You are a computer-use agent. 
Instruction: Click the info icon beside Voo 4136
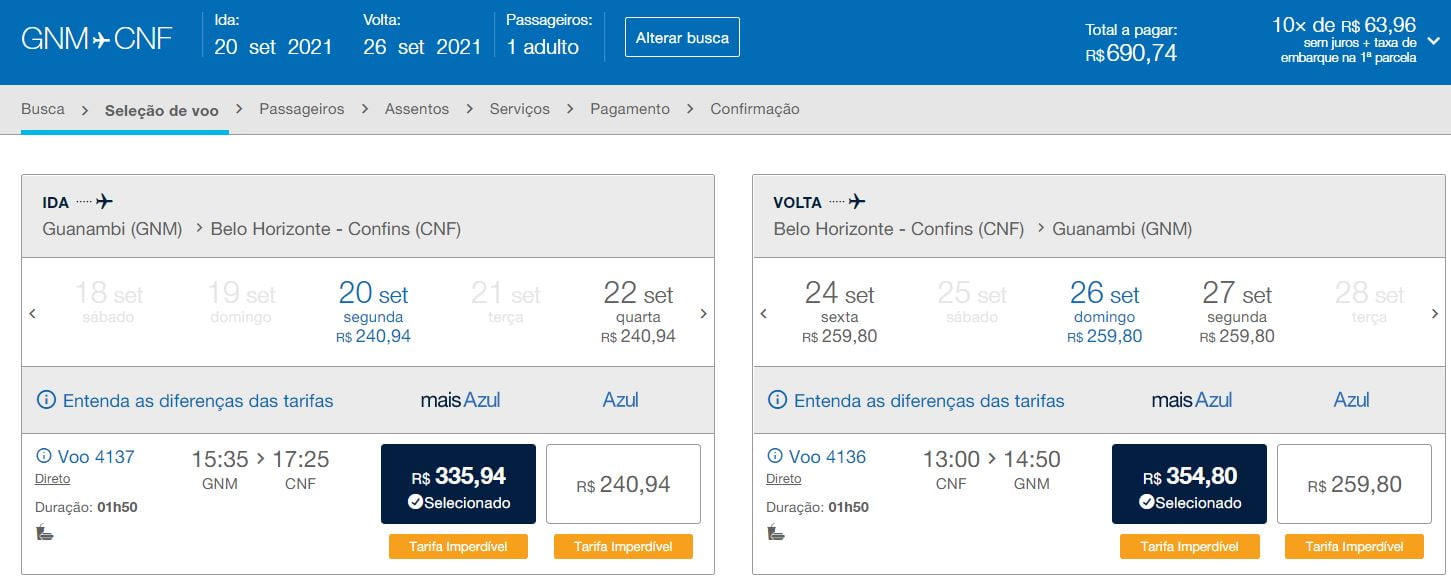[x=775, y=457]
